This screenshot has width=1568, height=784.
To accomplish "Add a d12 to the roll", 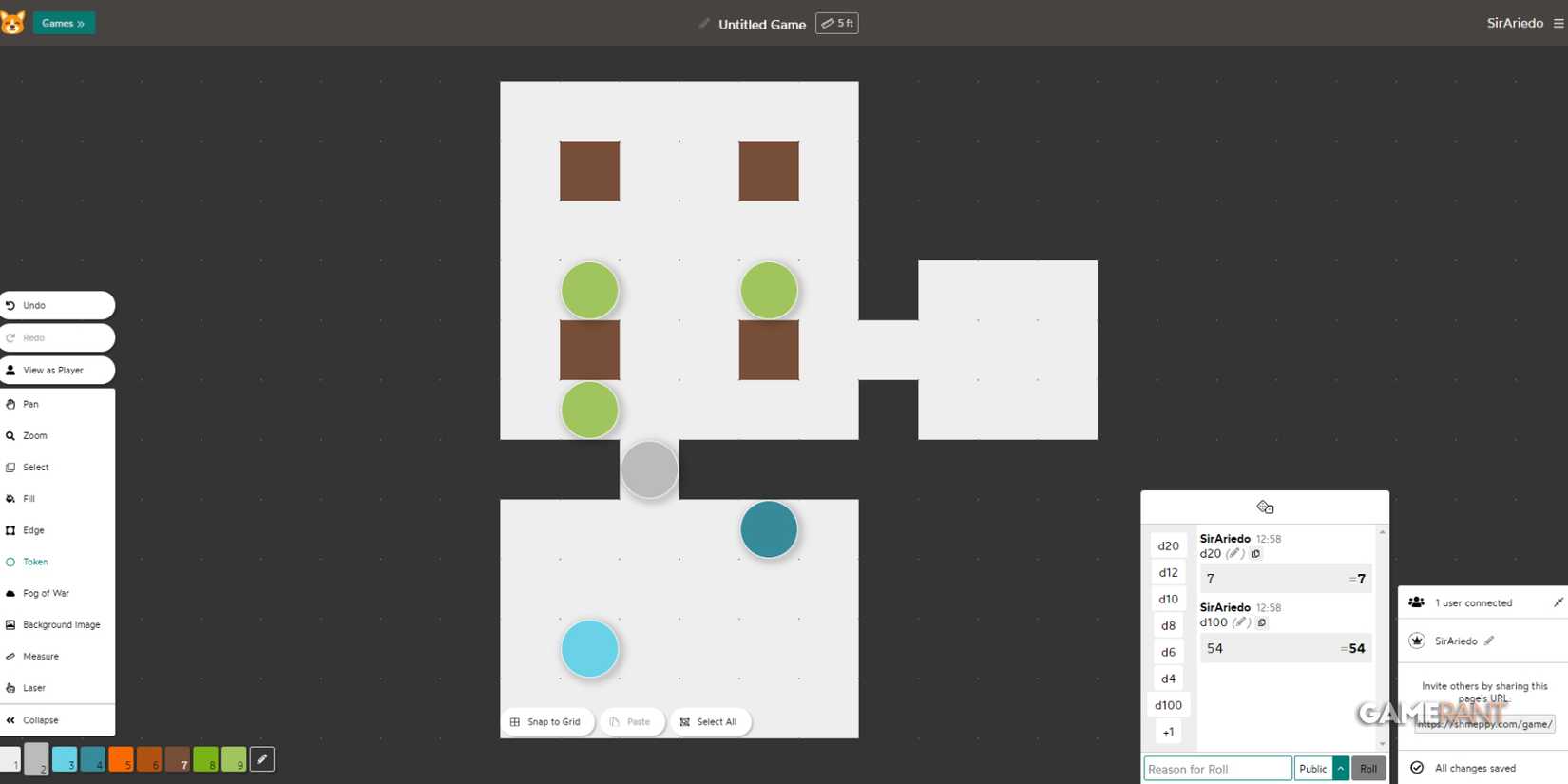I will click(x=1168, y=572).
